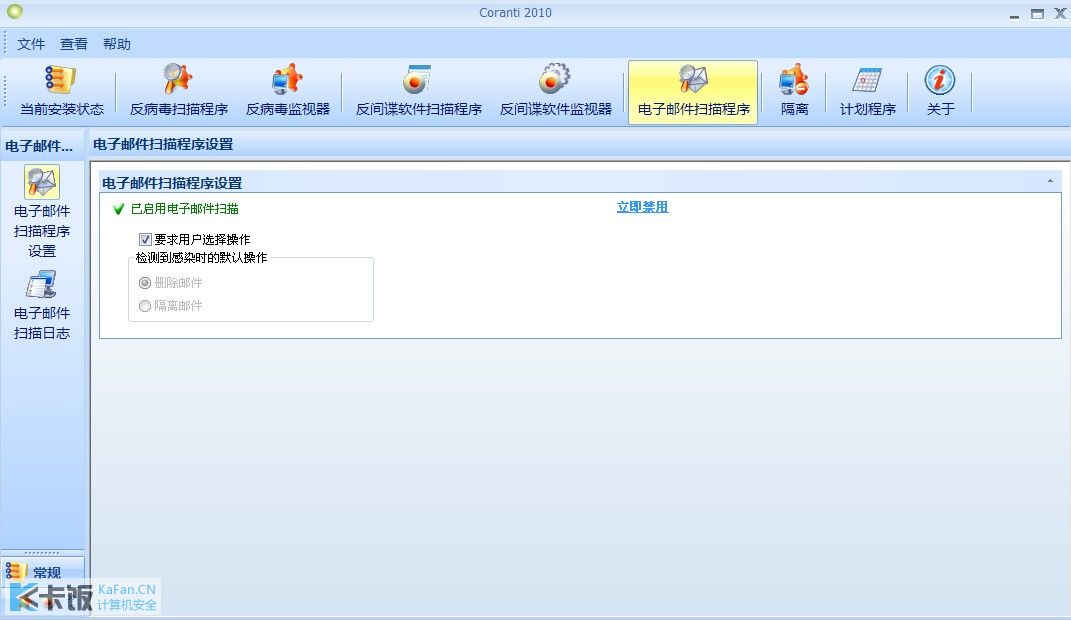Select 电子邮件扫描程序 toolbar icon
This screenshot has height=620, width=1071.
click(x=693, y=91)
